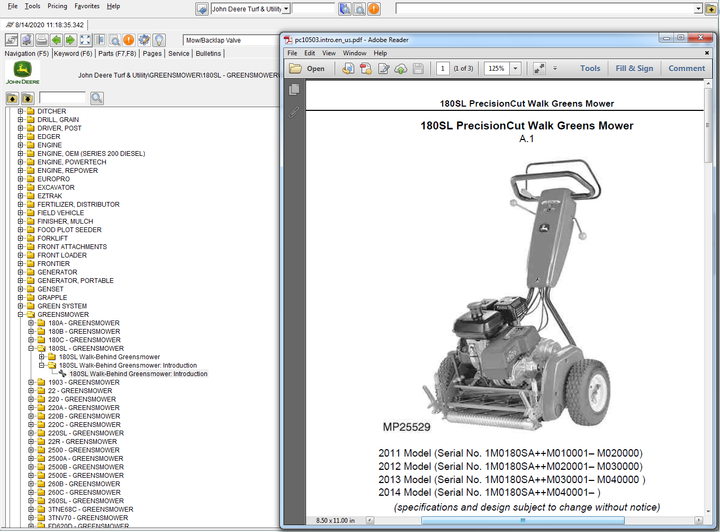Open the Favorites menu
Image resolution: width=720 pixels, height=532 pixels.
tap(87, 6)
